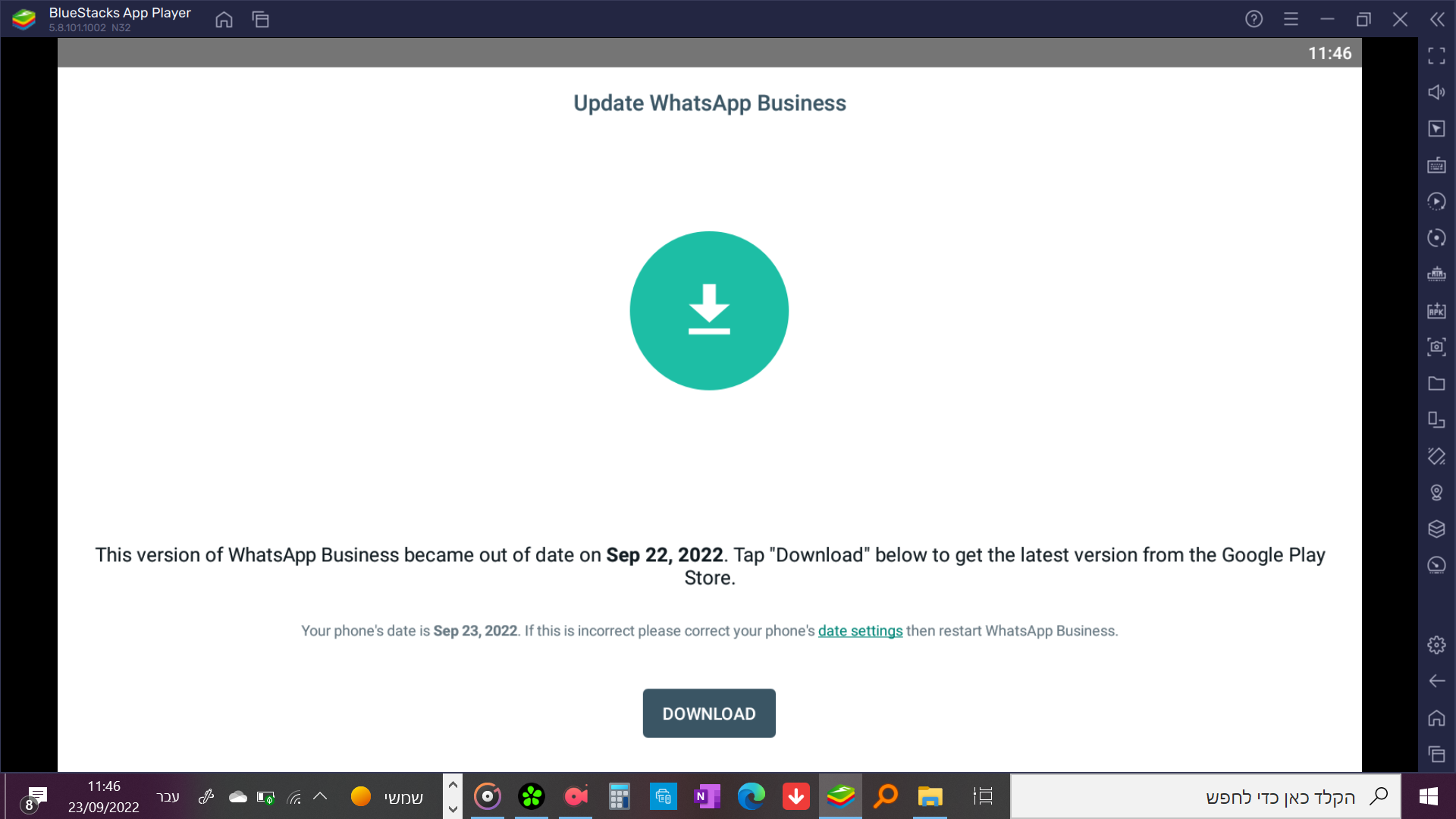Open Microsoft Edge from the taskbar
This screenshot has width=1456, height=819.
pos(751,796)
